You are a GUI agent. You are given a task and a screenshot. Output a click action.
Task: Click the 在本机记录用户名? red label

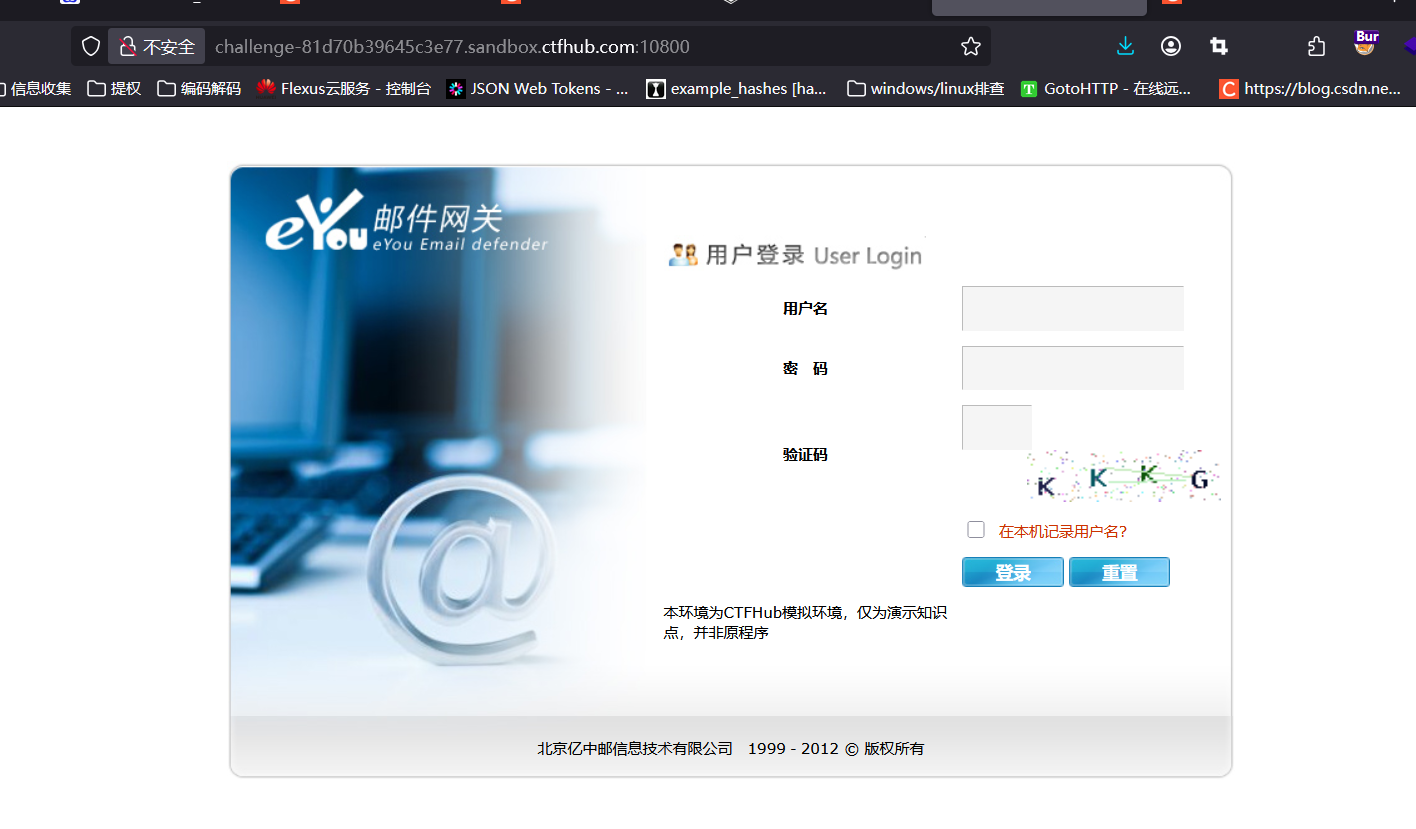pos(1063,531)
